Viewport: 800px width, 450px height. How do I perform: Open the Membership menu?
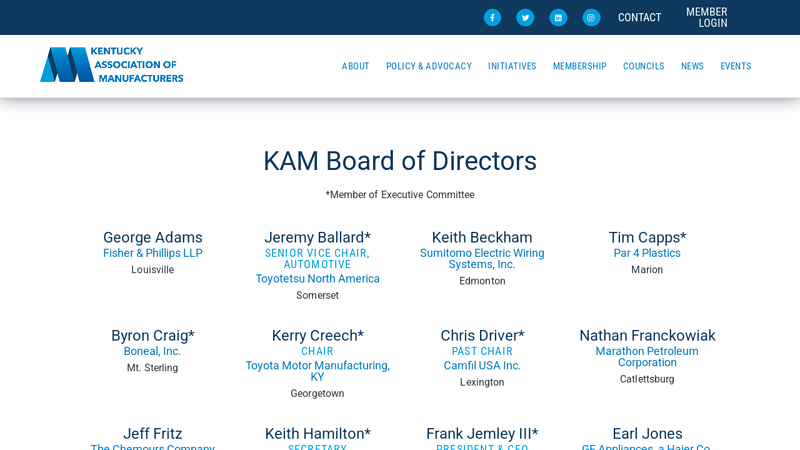pos(580,66)
